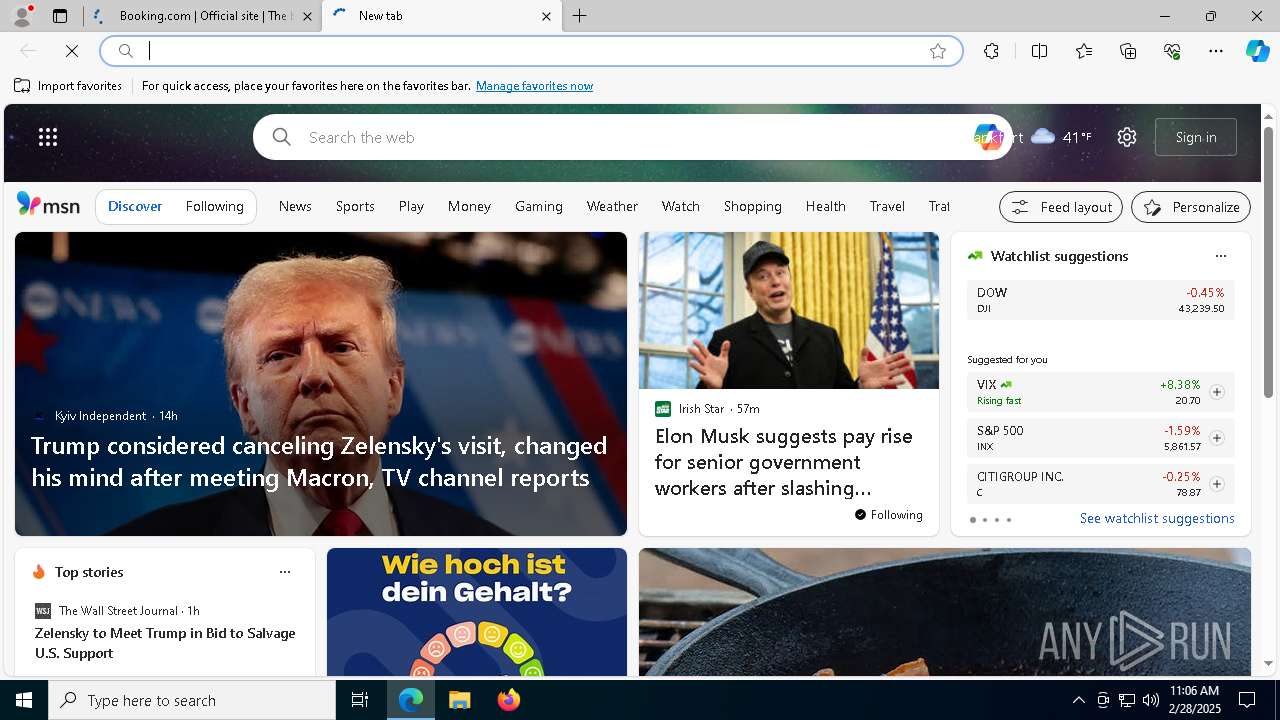Click the taskbar search box
This screenshot has width=1280, height=720.
192,700
